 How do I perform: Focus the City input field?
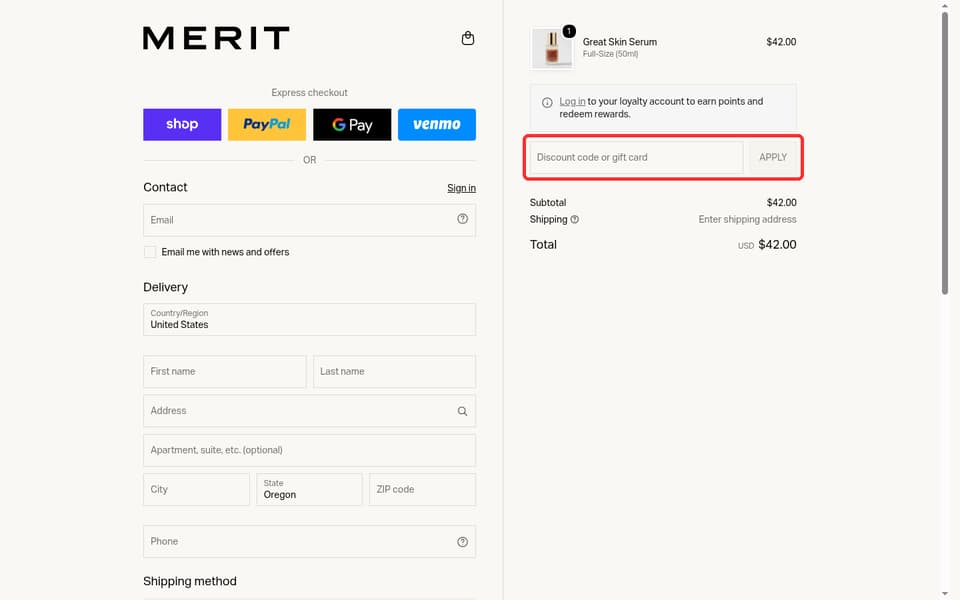tap(196, 490)
